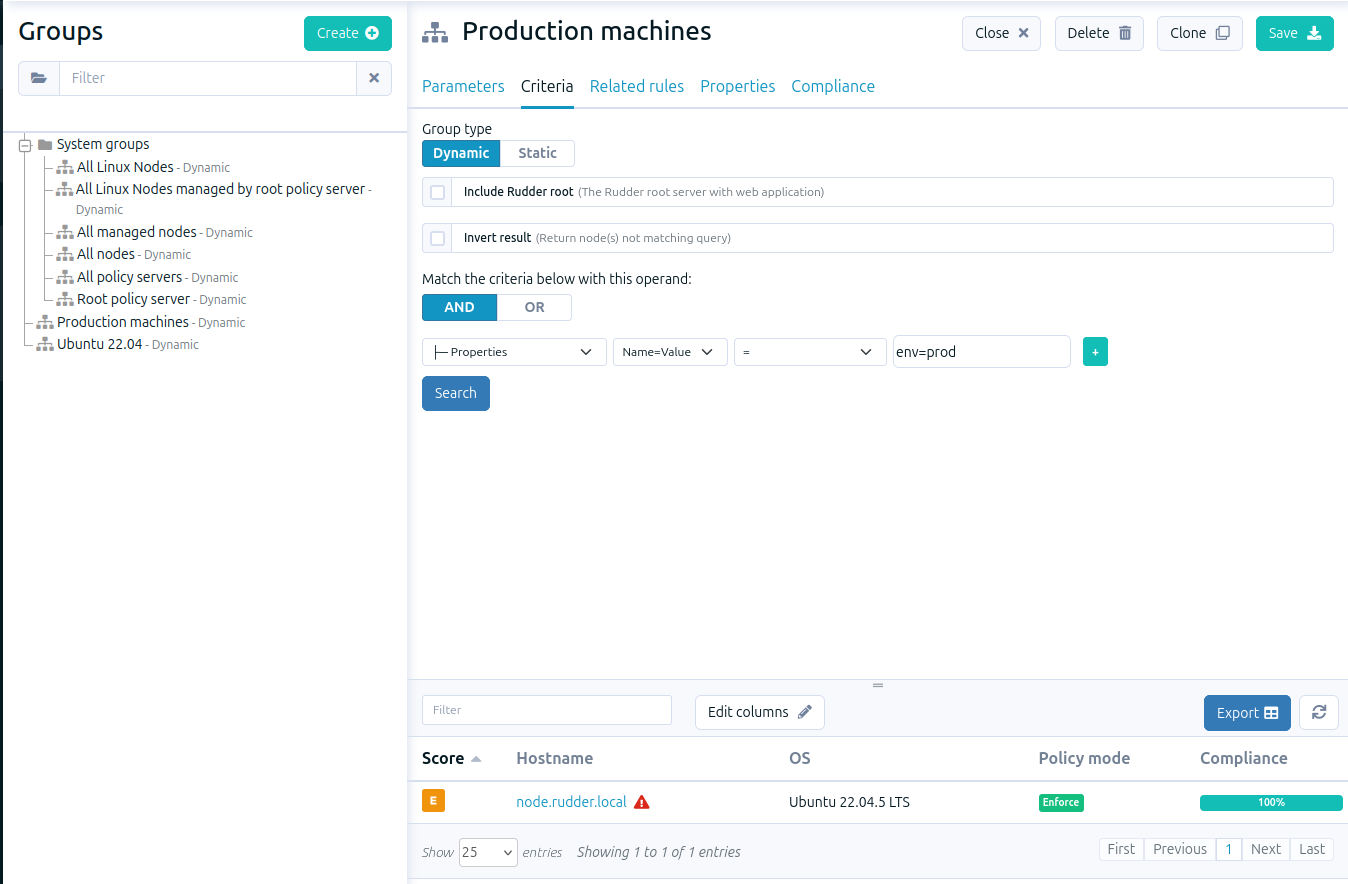1348x884 pixels.
Task: Click the OS column header
Action: [800, 758]
